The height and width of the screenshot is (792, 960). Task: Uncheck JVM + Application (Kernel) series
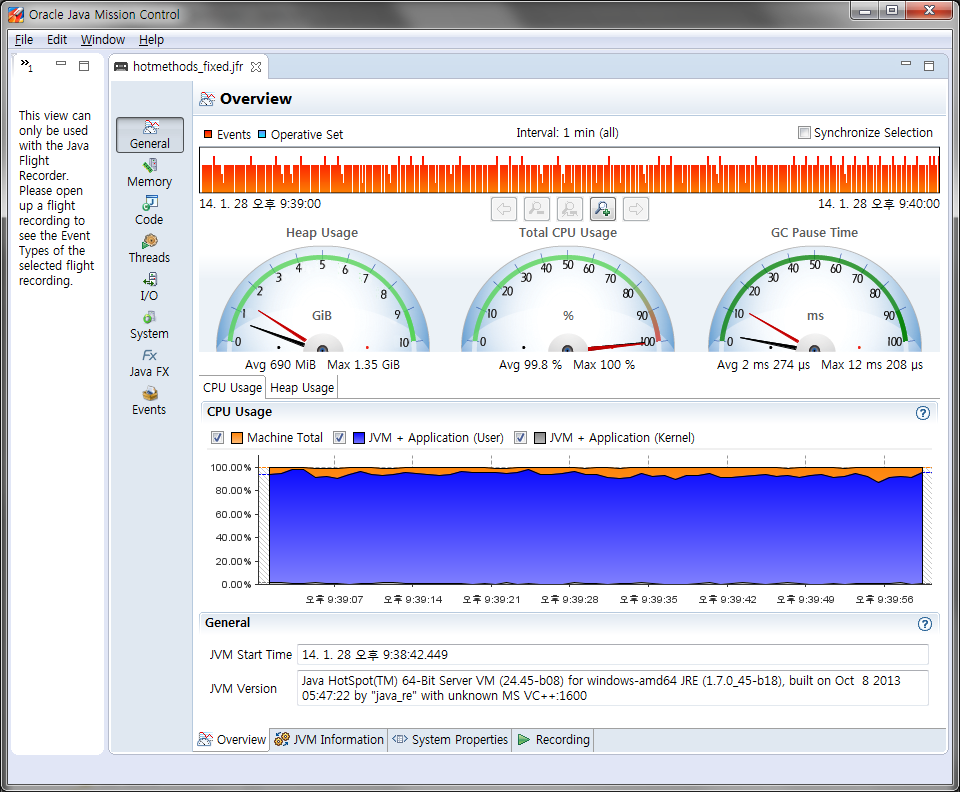point(520,438)
